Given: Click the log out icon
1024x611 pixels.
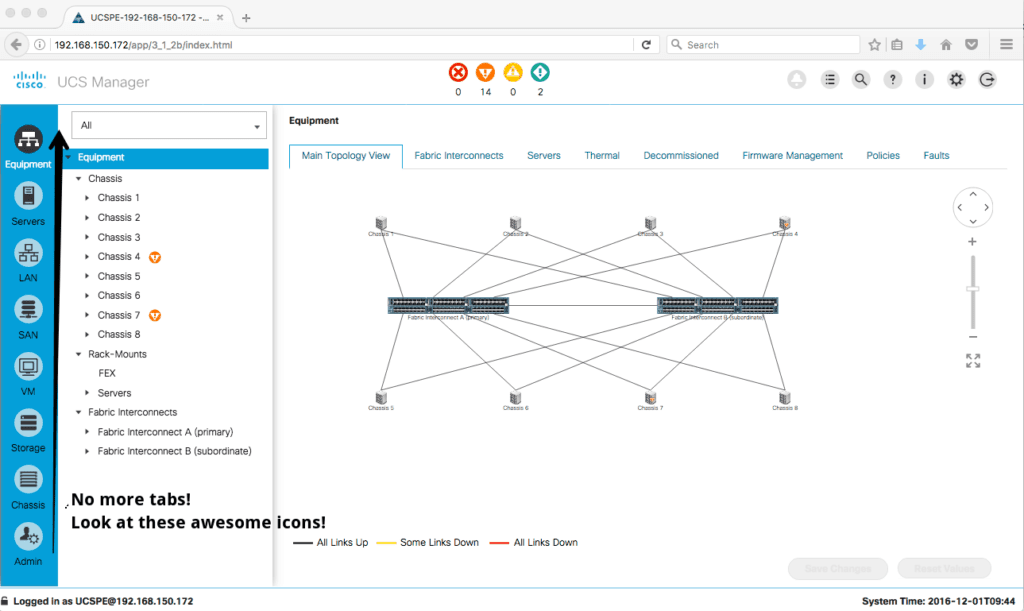Looking at the screenshot, I should [x=987, y=80].
